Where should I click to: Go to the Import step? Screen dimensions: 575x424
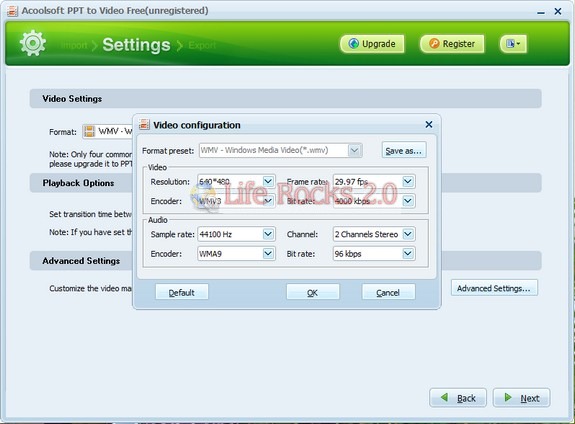(74, 45)
